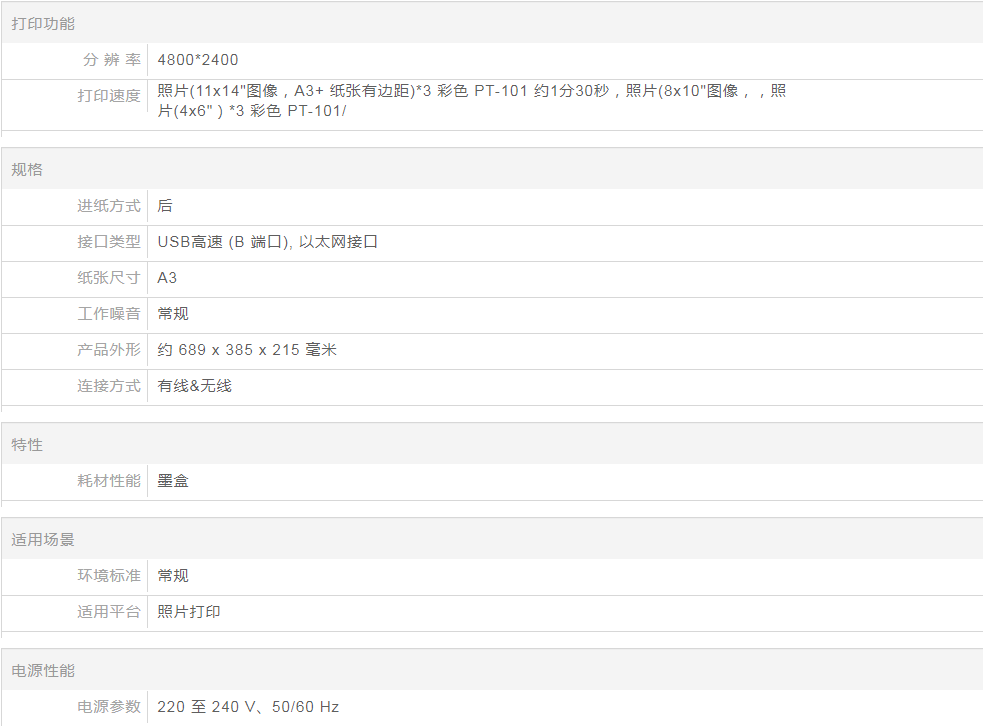Viewport: 984px width, 726px height.
Task: Click the 接口类型 row label
Action: pos(109,242)
